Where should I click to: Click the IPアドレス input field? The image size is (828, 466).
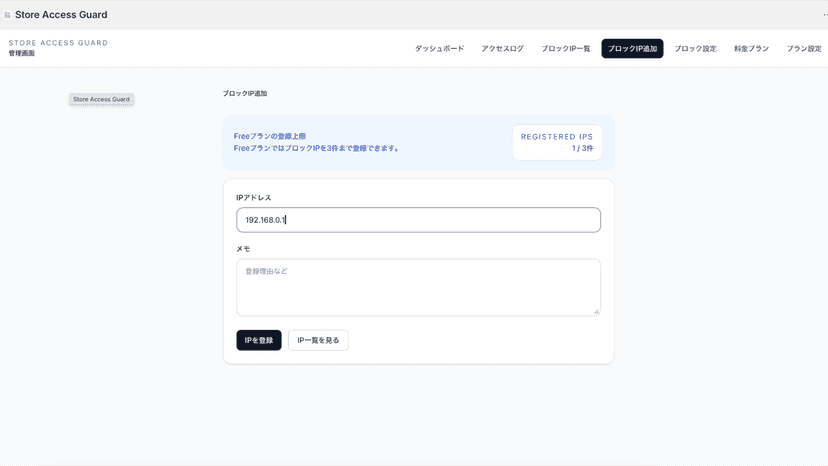pos(418,220)
